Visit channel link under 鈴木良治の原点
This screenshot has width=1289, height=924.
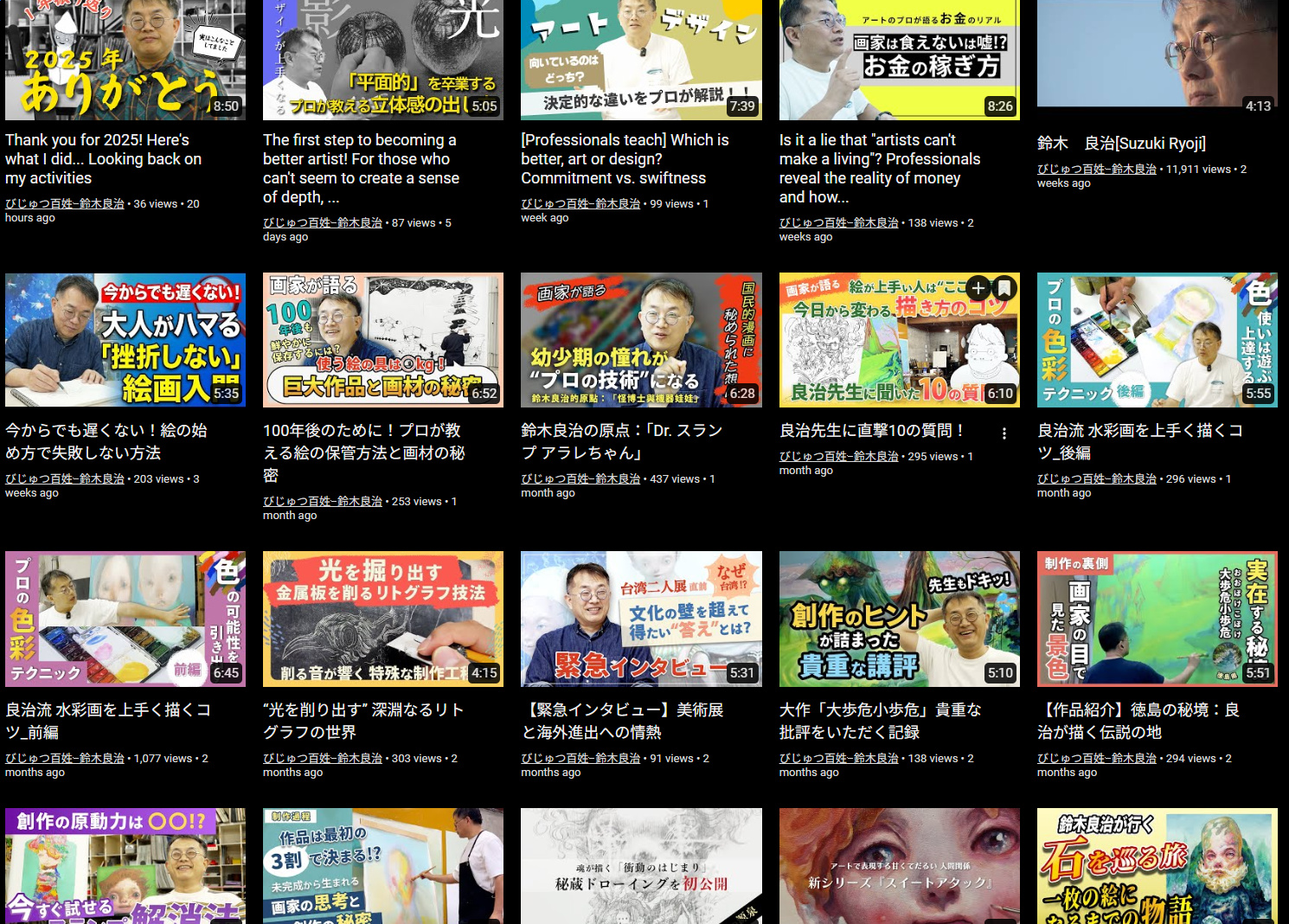(580, 479)
